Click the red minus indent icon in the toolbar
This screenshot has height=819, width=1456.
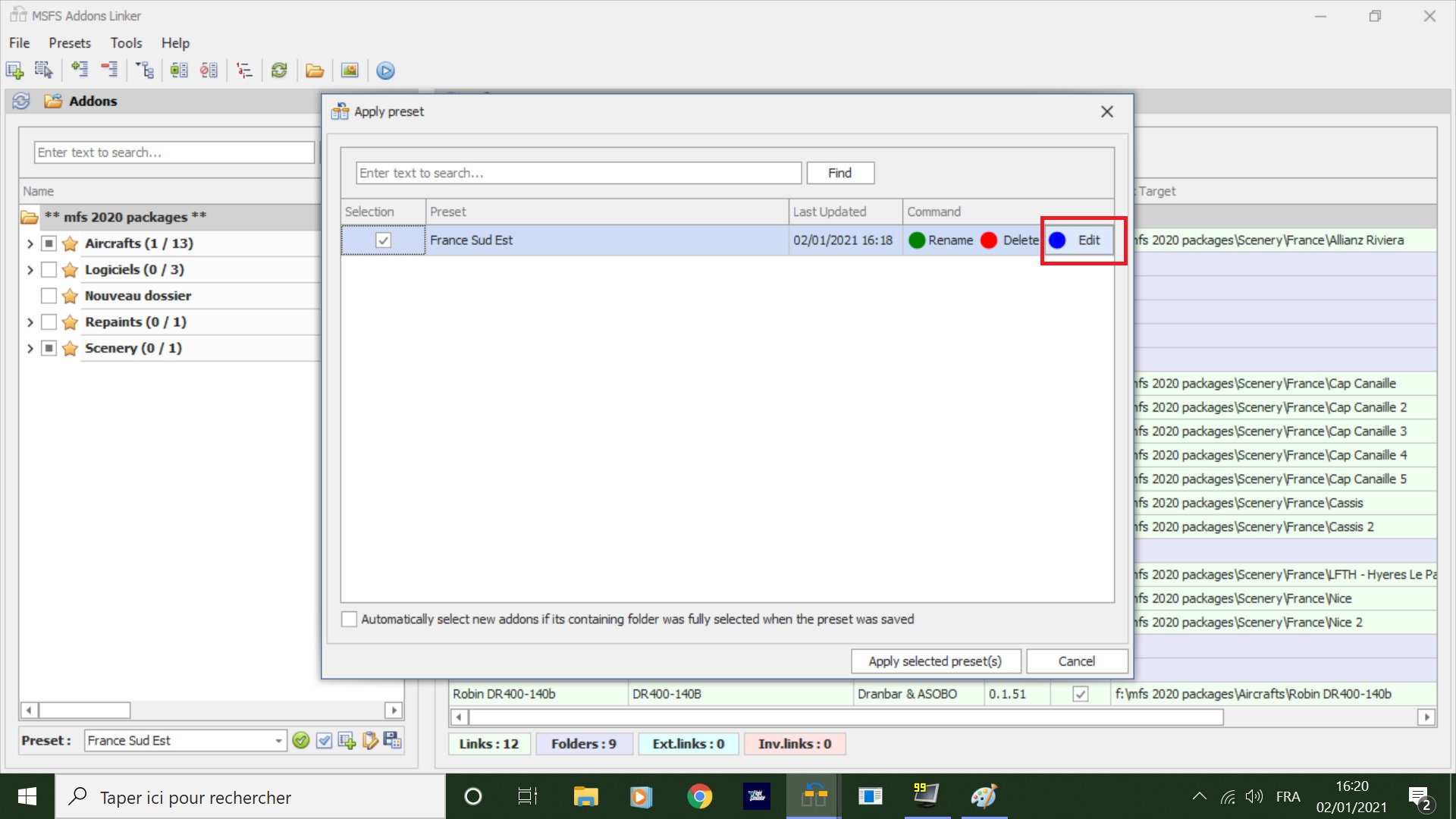[109, 71]
